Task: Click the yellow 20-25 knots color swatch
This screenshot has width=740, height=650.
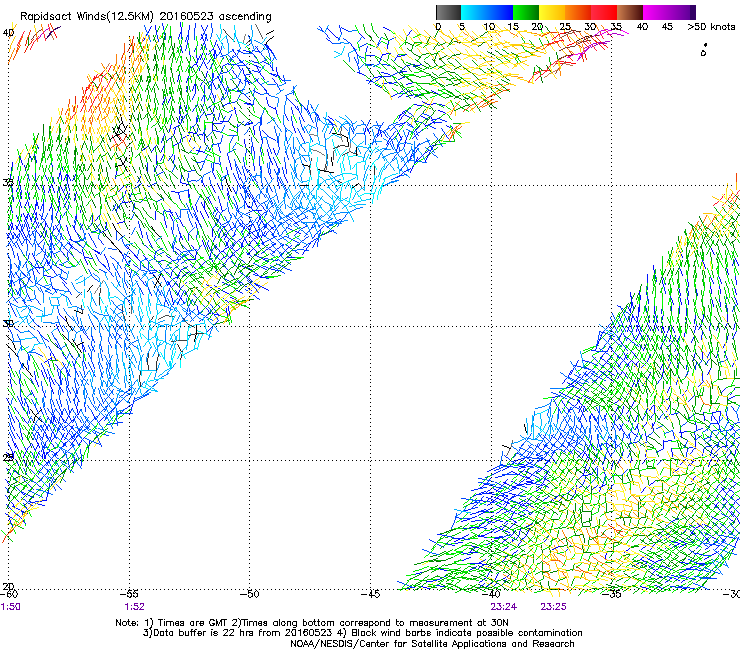Action: (552, 12)
